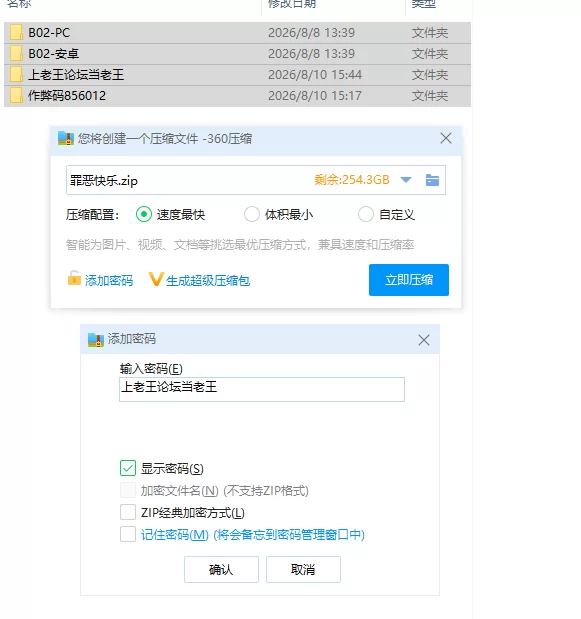Open the browse save folder icon
The height and width of the screenshot is (619, 581).
point(432,180)
